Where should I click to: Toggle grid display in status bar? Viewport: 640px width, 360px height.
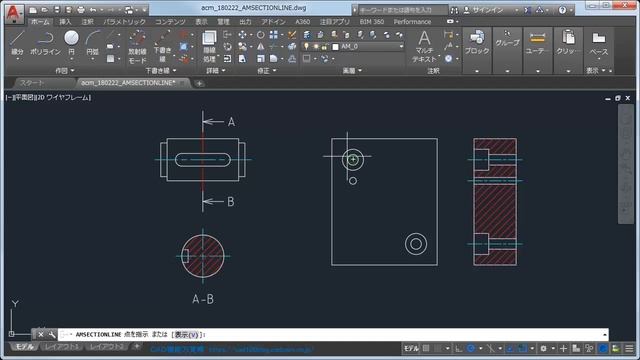426,349
